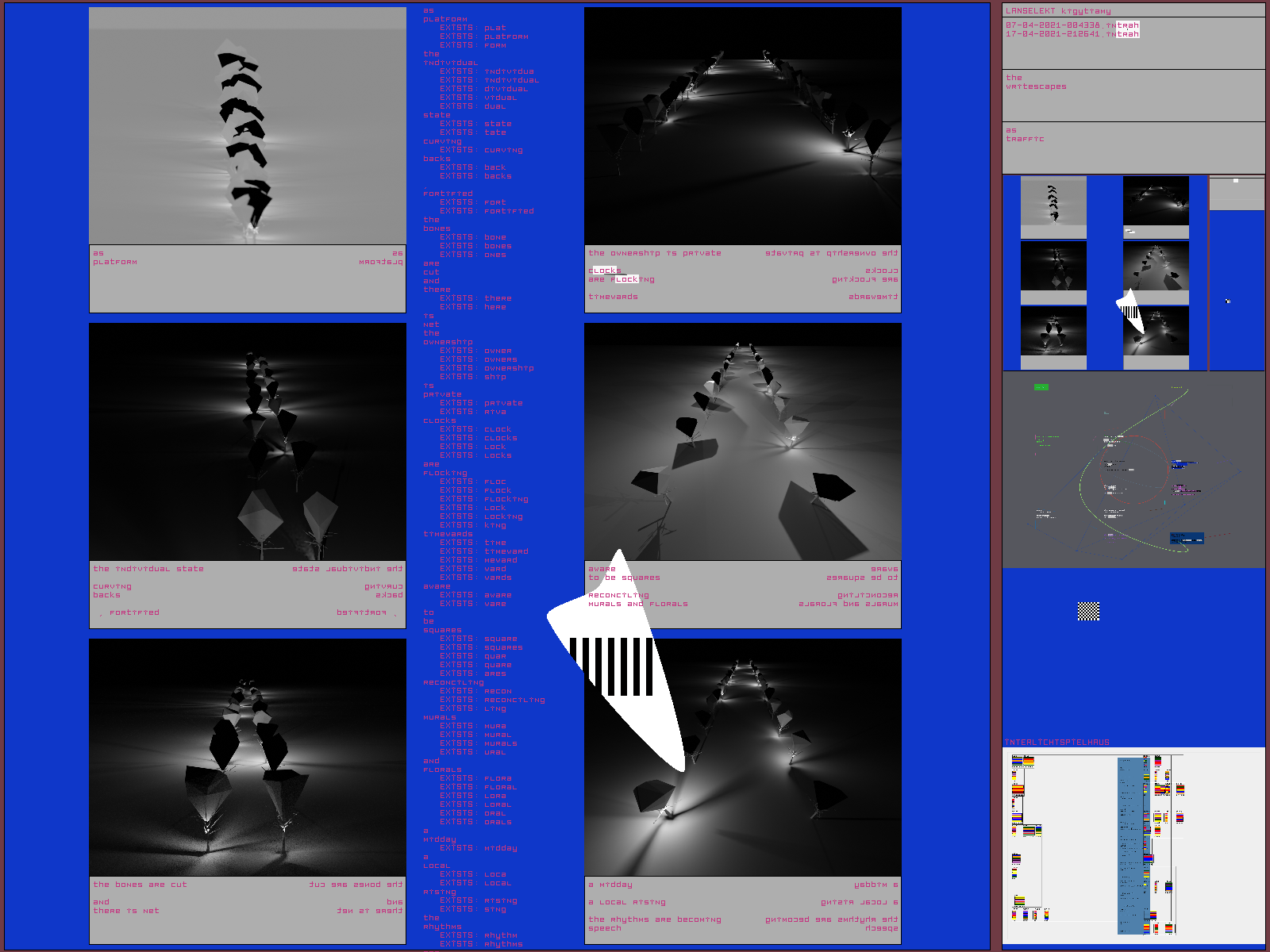This screenshot has width=1270, height=952.
Task: Click the 'the writescapes' text box
Action: coord(1133,94)
